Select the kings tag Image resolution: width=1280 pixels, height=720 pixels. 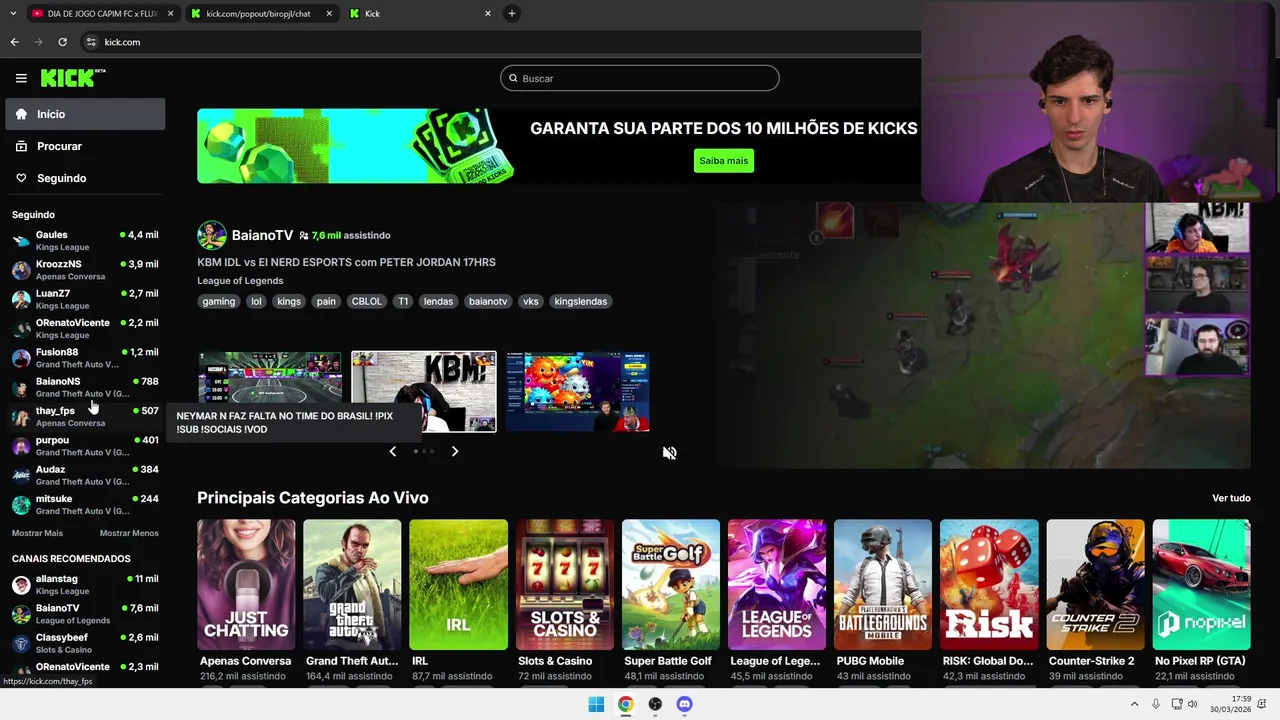pos(289,301)
